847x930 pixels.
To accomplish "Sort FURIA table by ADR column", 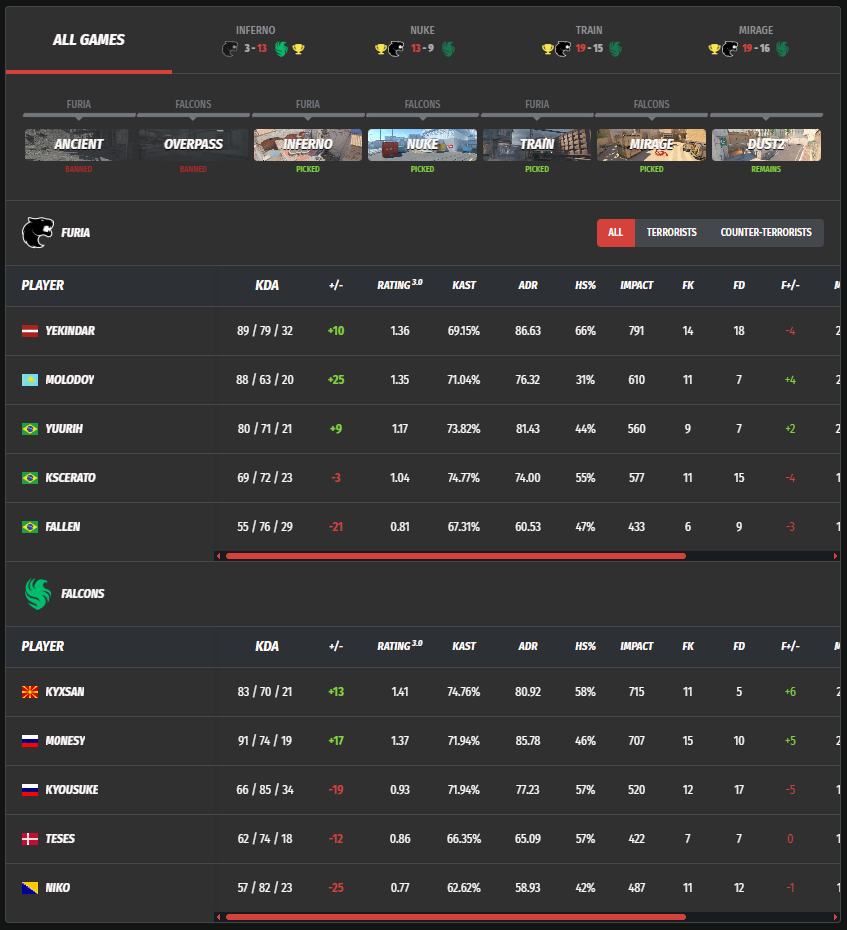I will coord(527,285).
